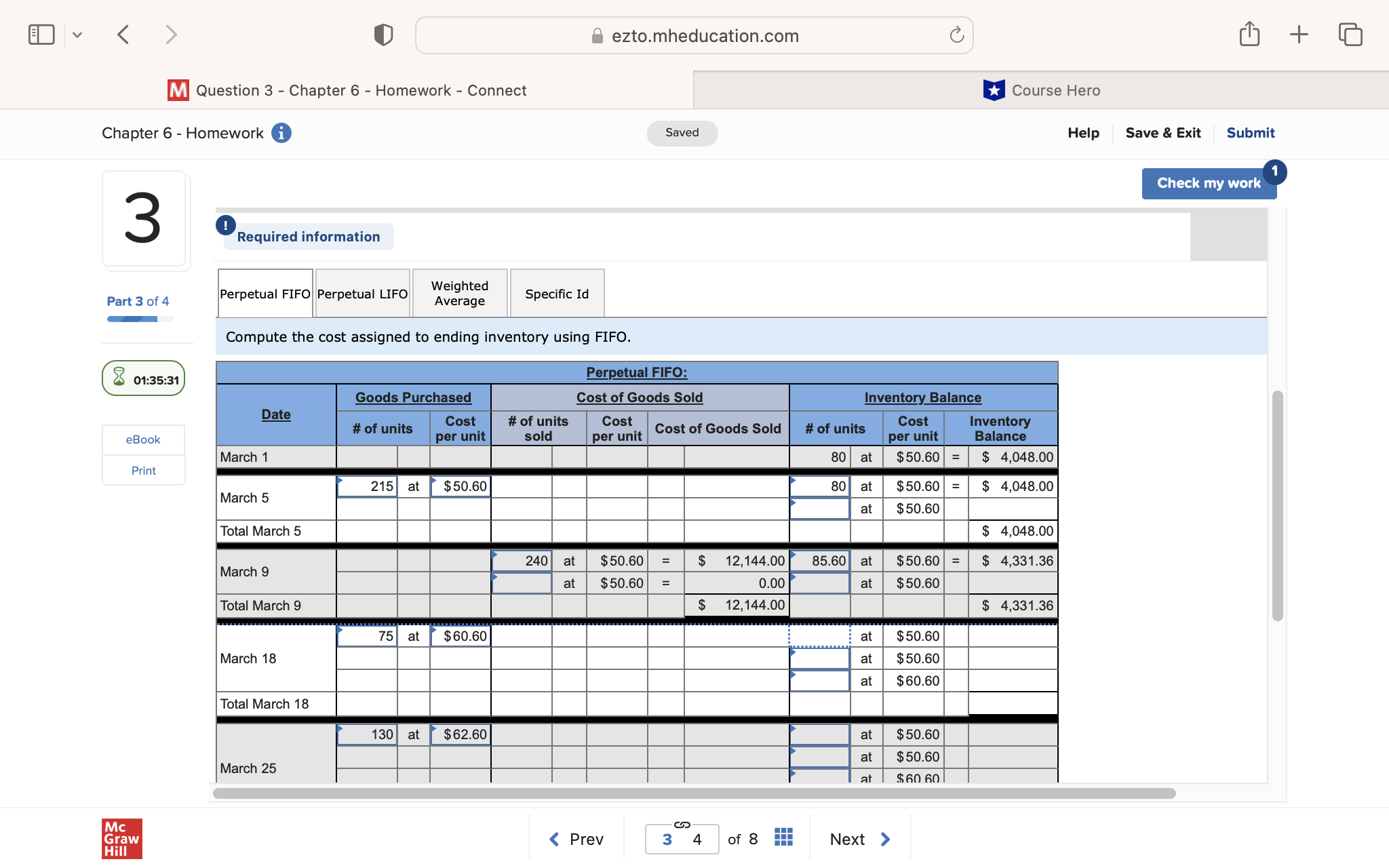Toggle the Safari sidebar icon

(41, 34)
